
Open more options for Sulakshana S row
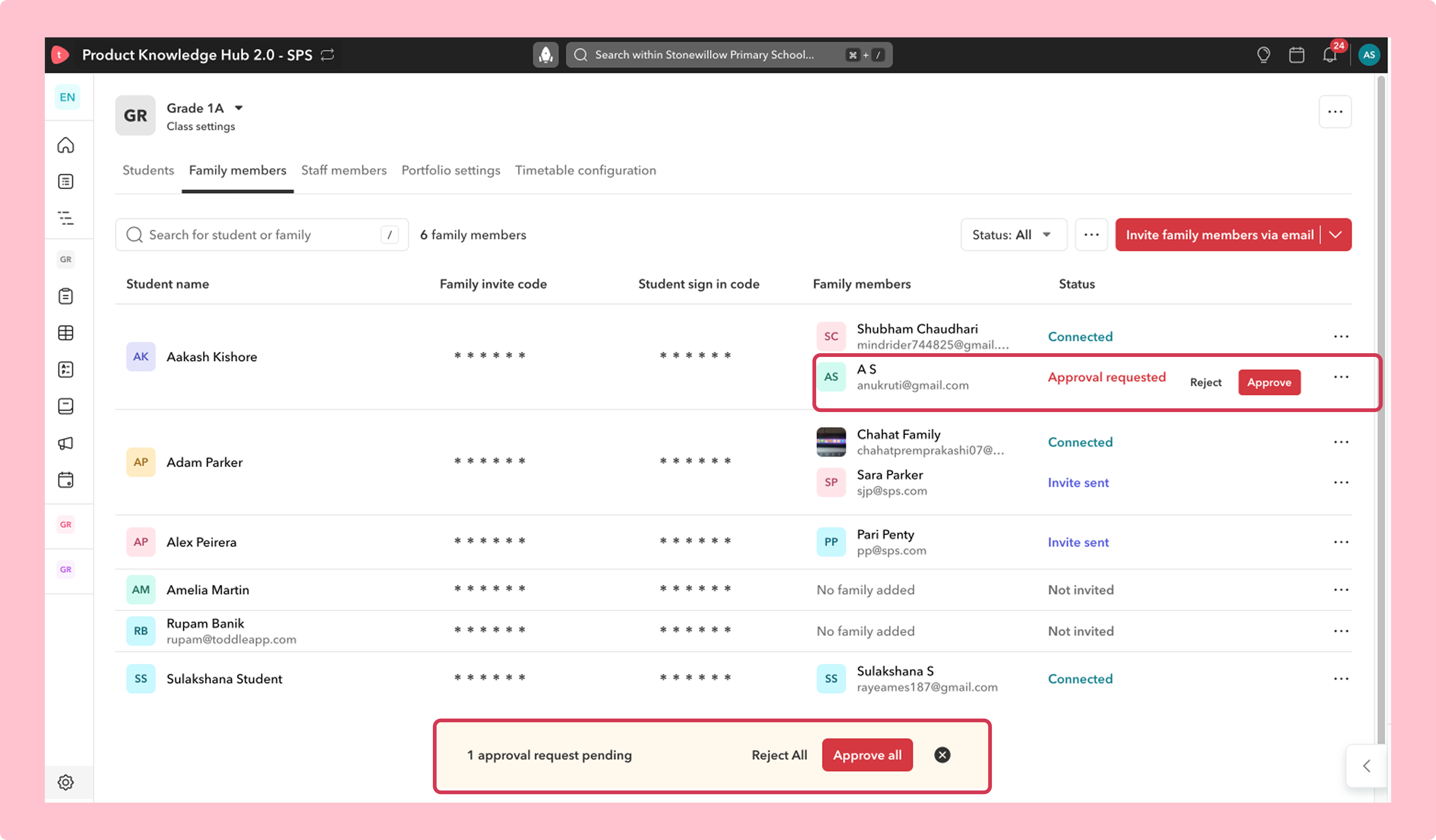[x=1341, y=679]
